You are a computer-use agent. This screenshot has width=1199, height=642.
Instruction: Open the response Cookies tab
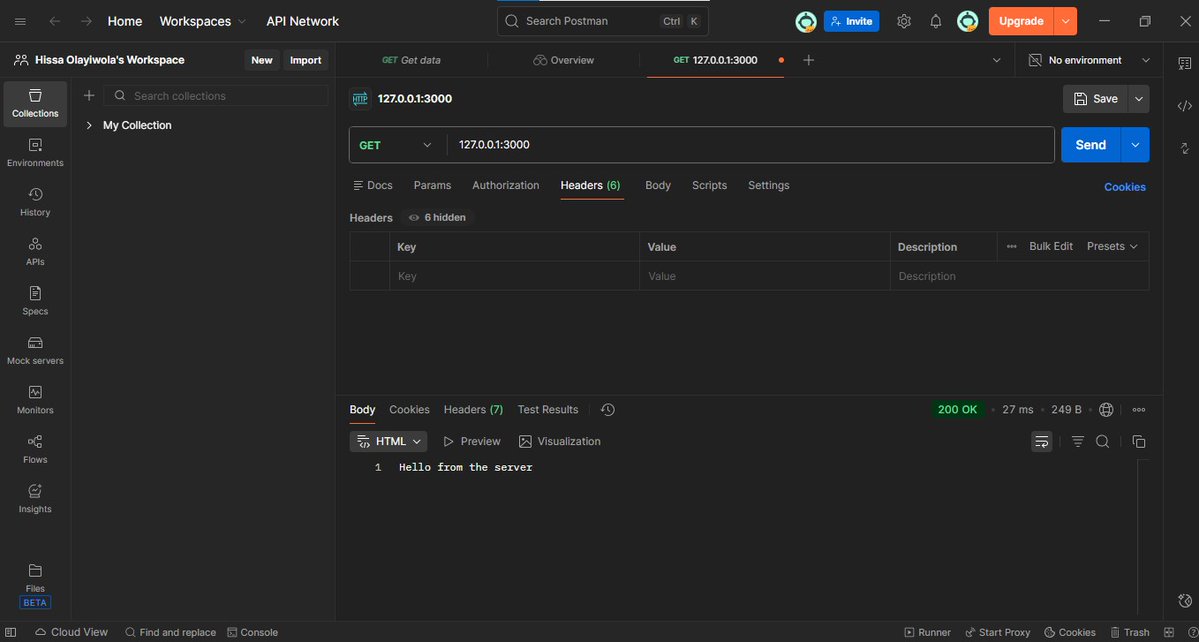point(409,410)
